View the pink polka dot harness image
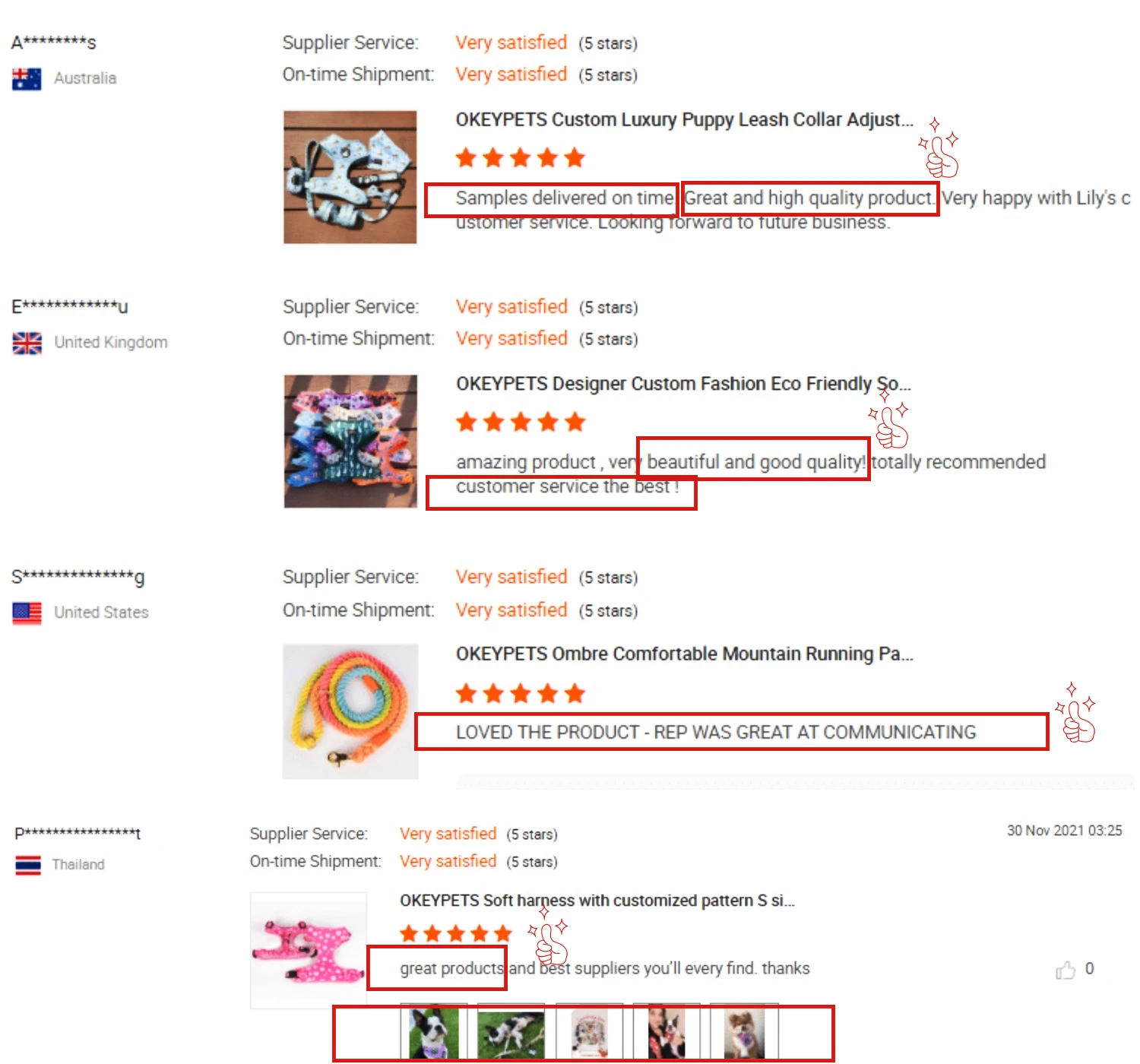The height and width of the screenshot is (1064, 1140). click(309, 951)
